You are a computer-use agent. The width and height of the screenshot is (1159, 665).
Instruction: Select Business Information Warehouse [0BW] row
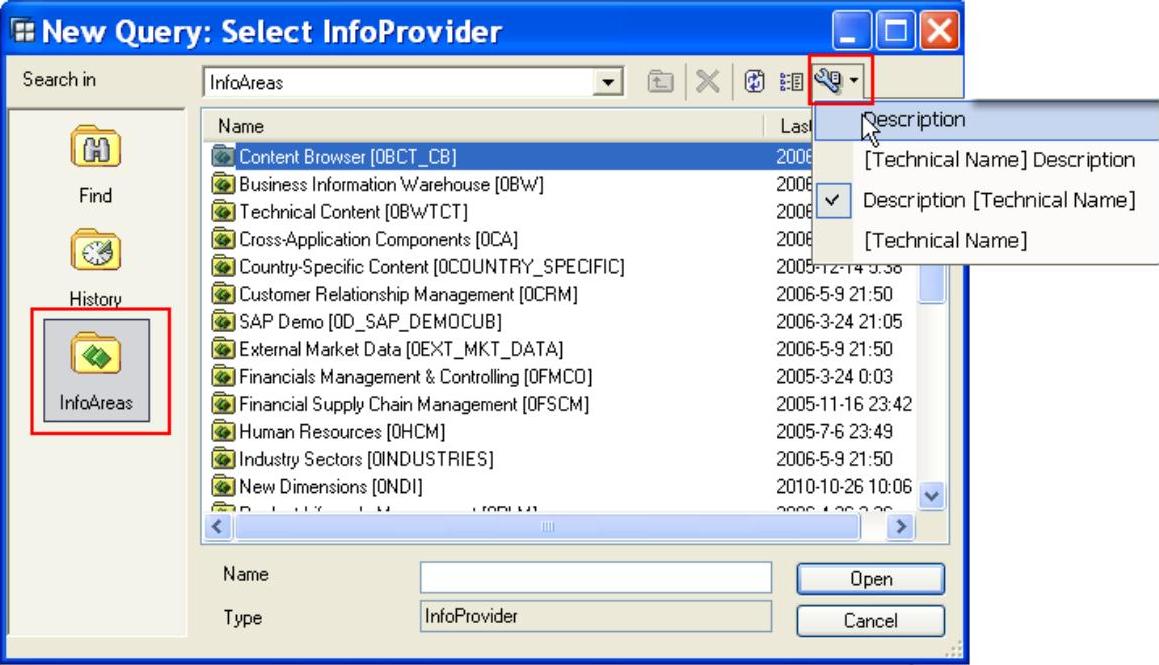(x=509, y=184)
